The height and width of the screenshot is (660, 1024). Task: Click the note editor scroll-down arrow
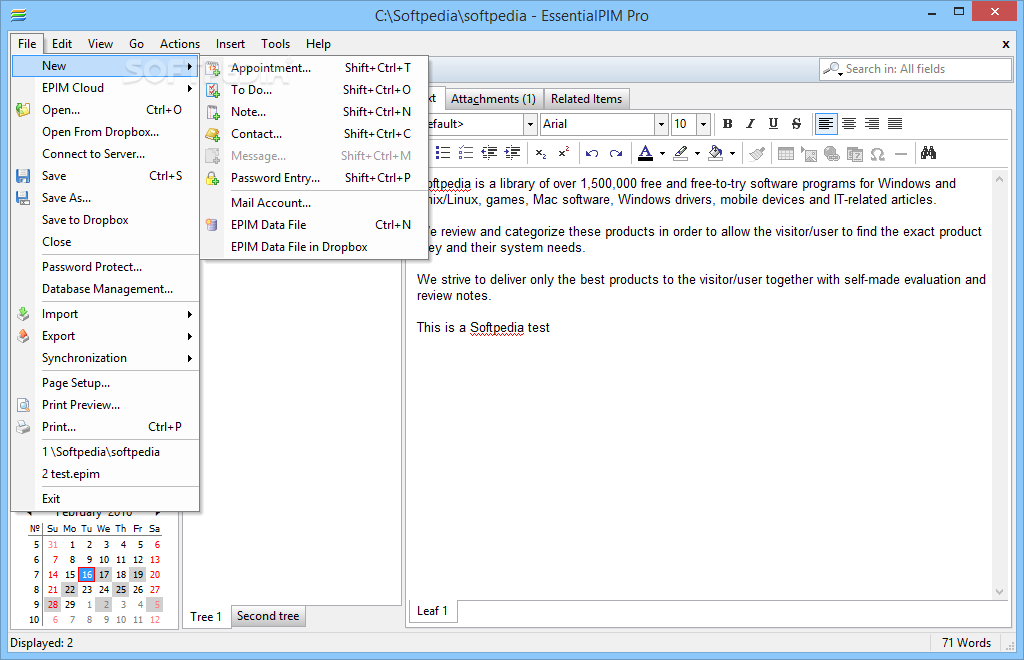999,591
